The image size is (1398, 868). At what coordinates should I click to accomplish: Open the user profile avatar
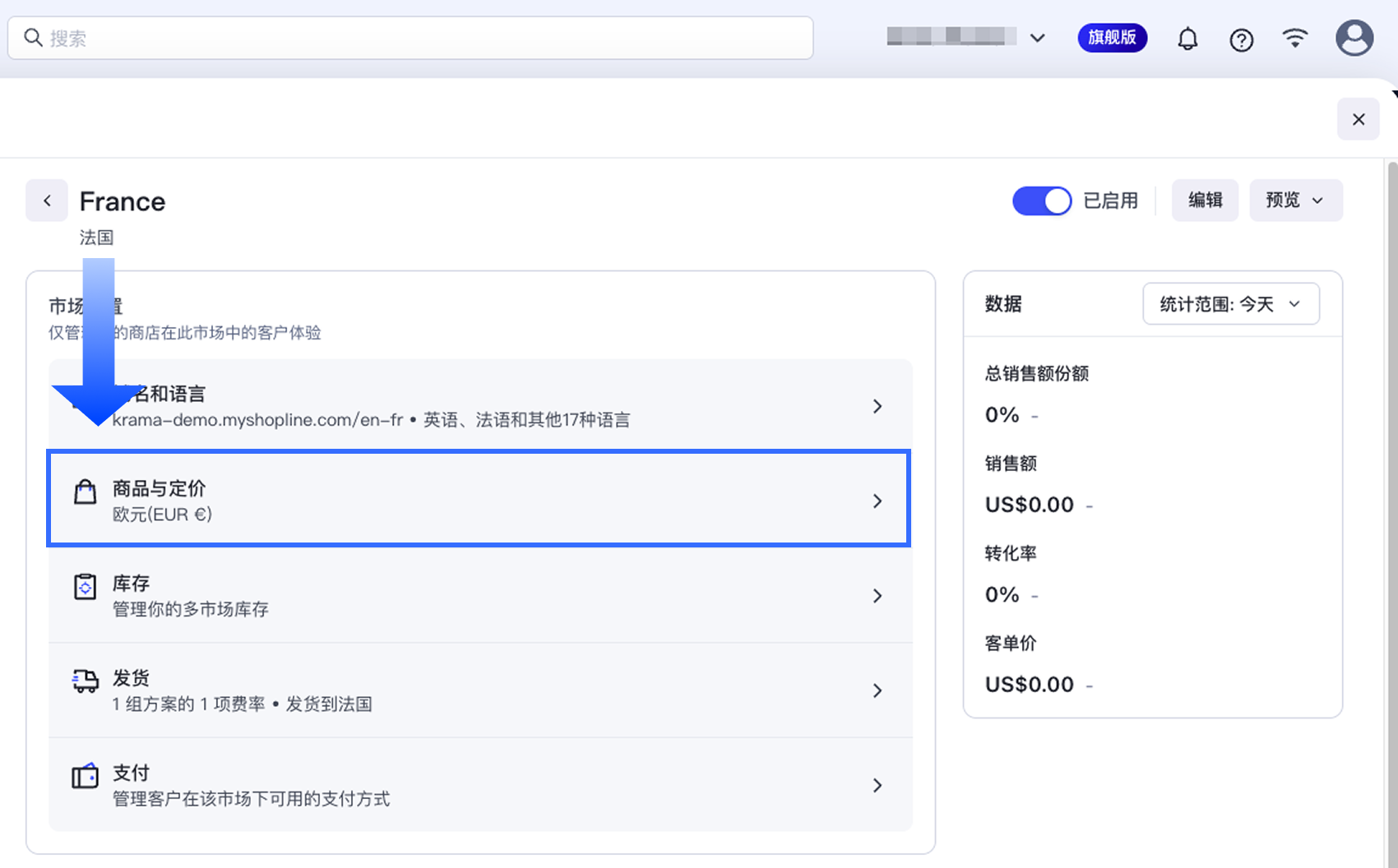pos(1354,39)
